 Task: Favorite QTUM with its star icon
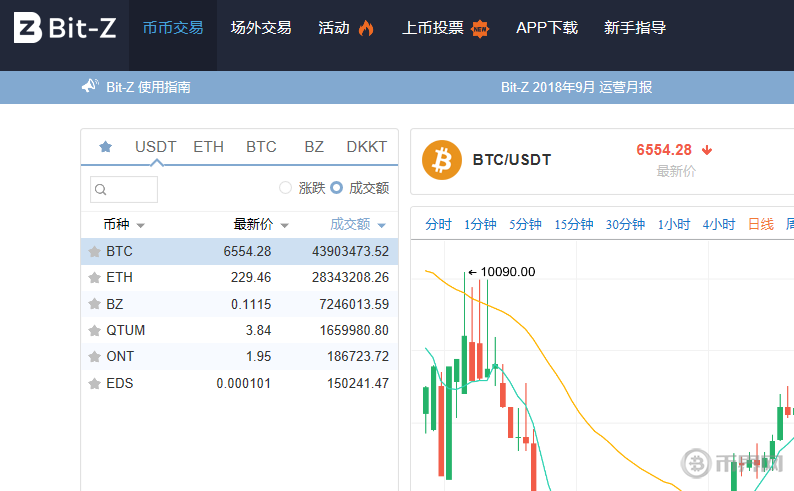[94, 331]
